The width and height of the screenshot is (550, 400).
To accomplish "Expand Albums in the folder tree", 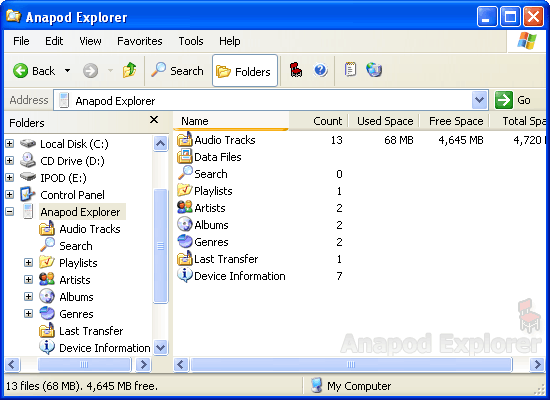I will pos(28,296).
